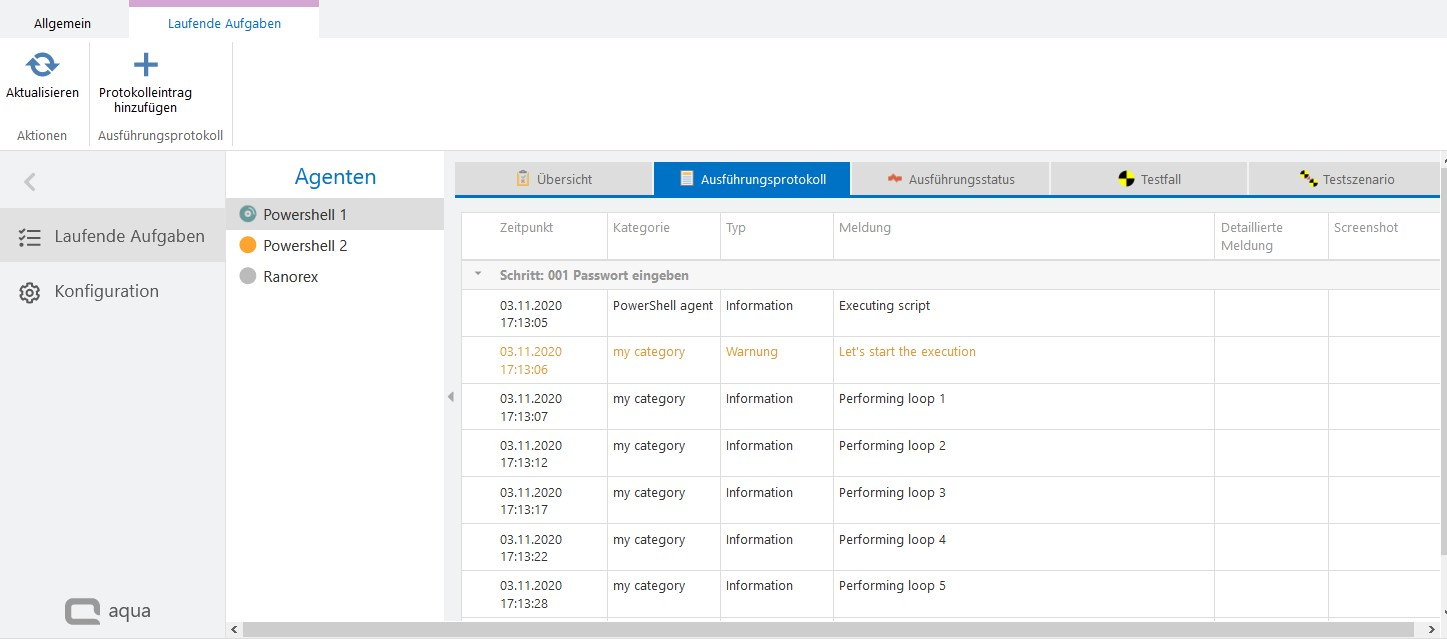Image resolution: width=1447 pixels, height=639 pixels.
Task: Open the Übersicht tab
Action: (553, 179)
